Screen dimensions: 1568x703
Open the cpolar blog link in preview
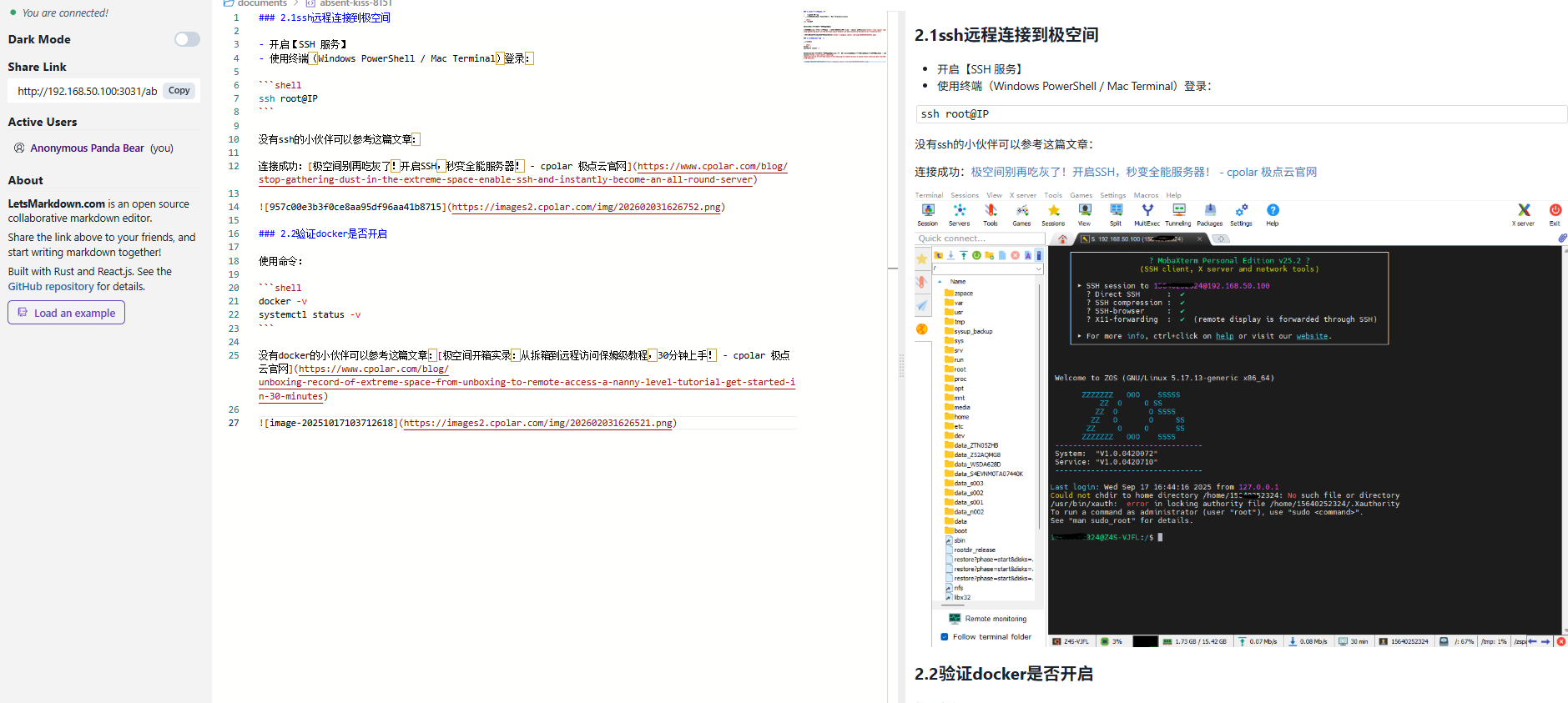coord(1144,172)
